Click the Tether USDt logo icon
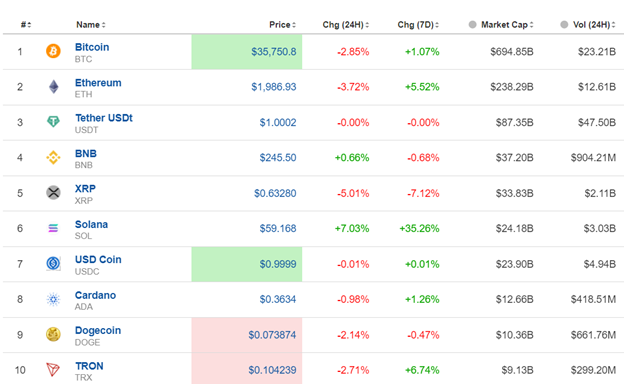Viewport: 624px width, 384px height. pyautogui.click(x=53, y=121)
